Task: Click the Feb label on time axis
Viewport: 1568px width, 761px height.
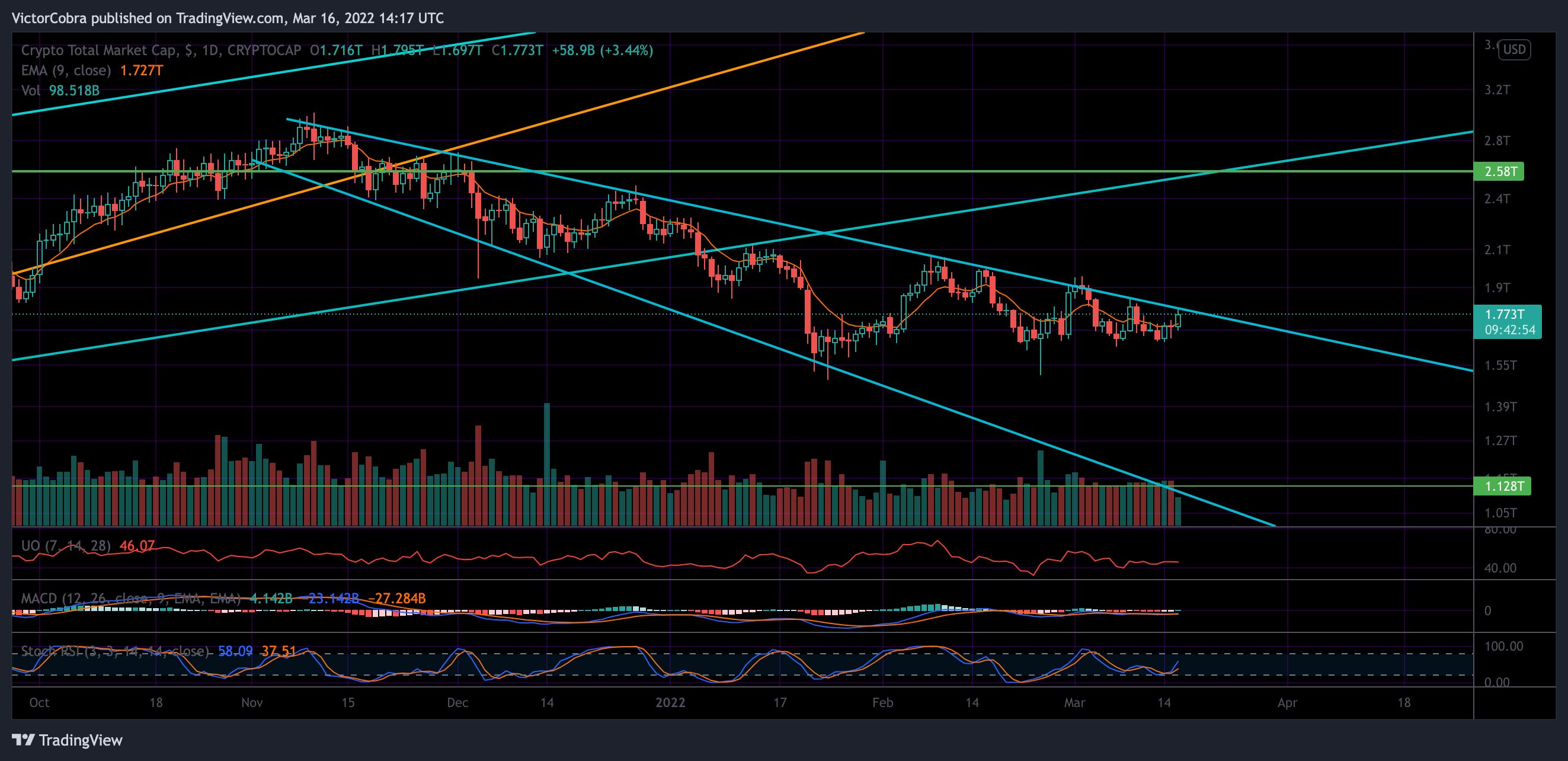Action: click(882, 702)
